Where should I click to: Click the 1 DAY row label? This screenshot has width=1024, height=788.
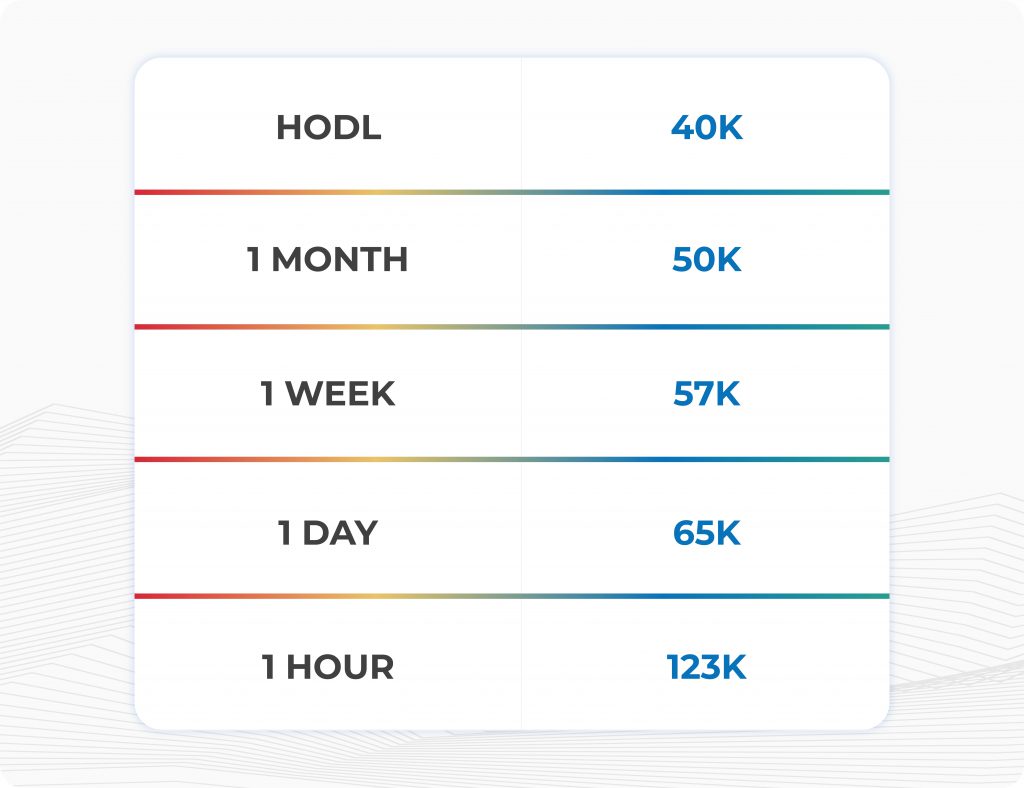(x=328, y=533)
